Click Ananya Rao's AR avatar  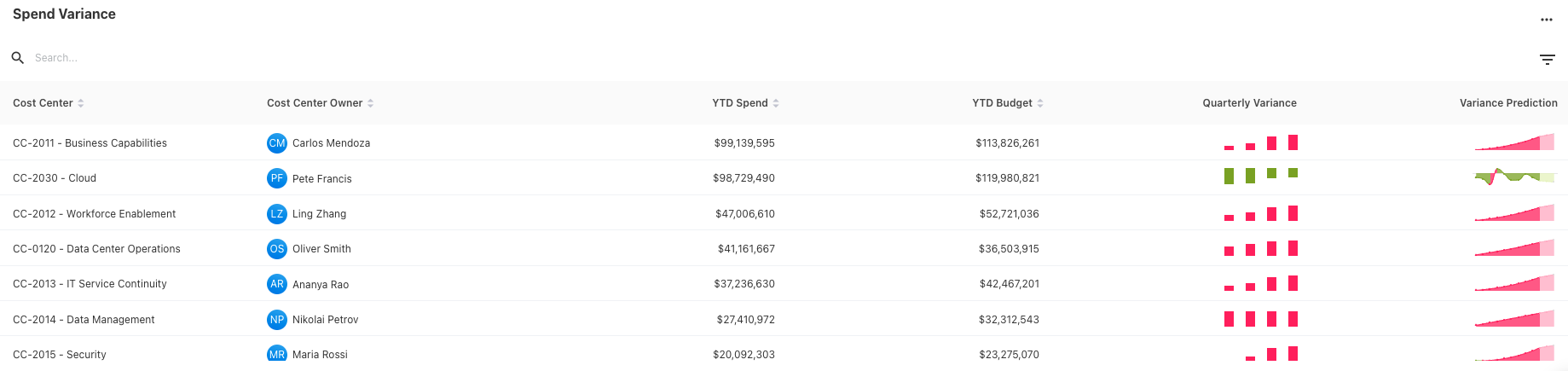click(276, 284)
